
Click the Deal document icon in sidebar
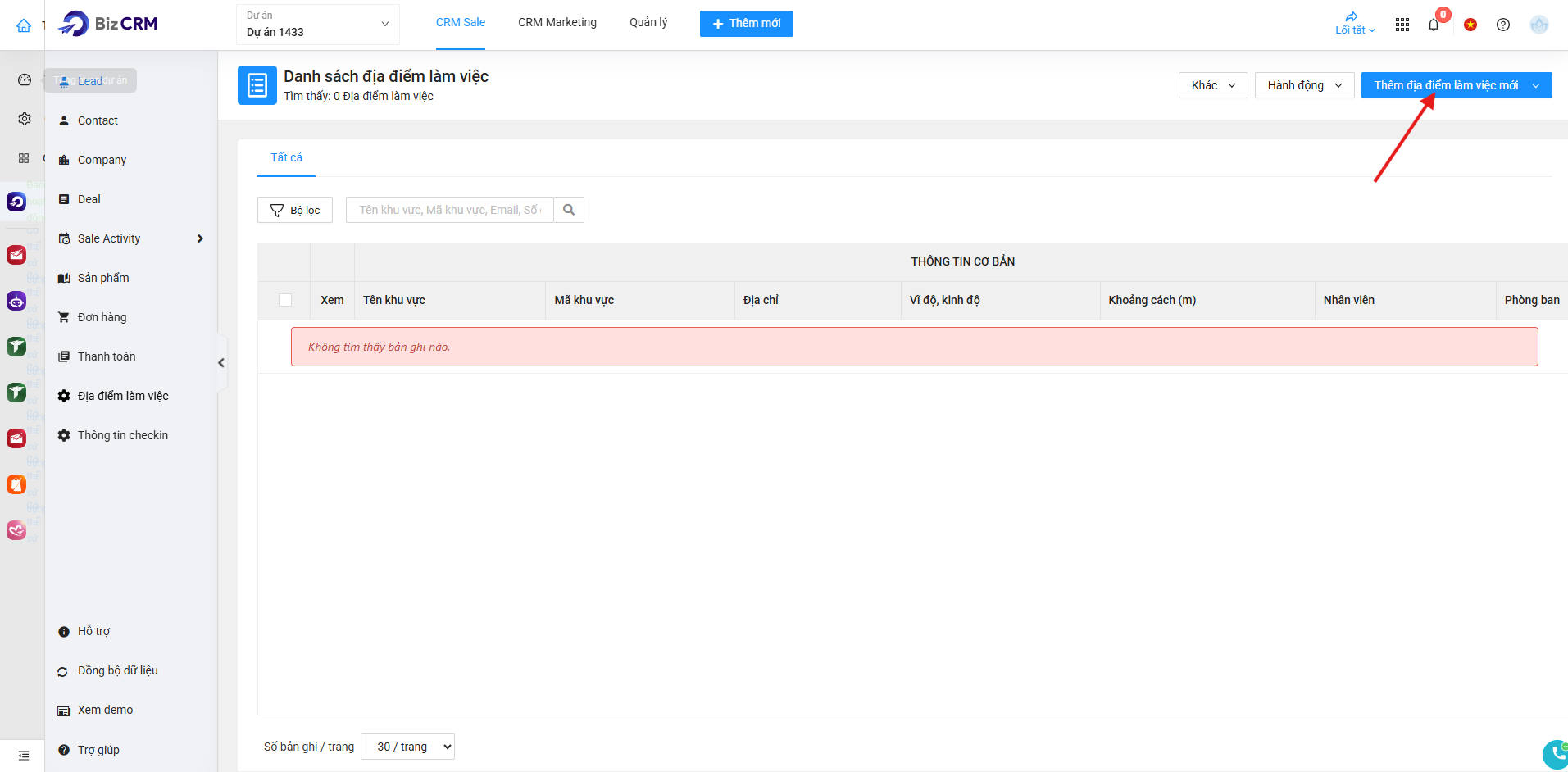(64, 199)
